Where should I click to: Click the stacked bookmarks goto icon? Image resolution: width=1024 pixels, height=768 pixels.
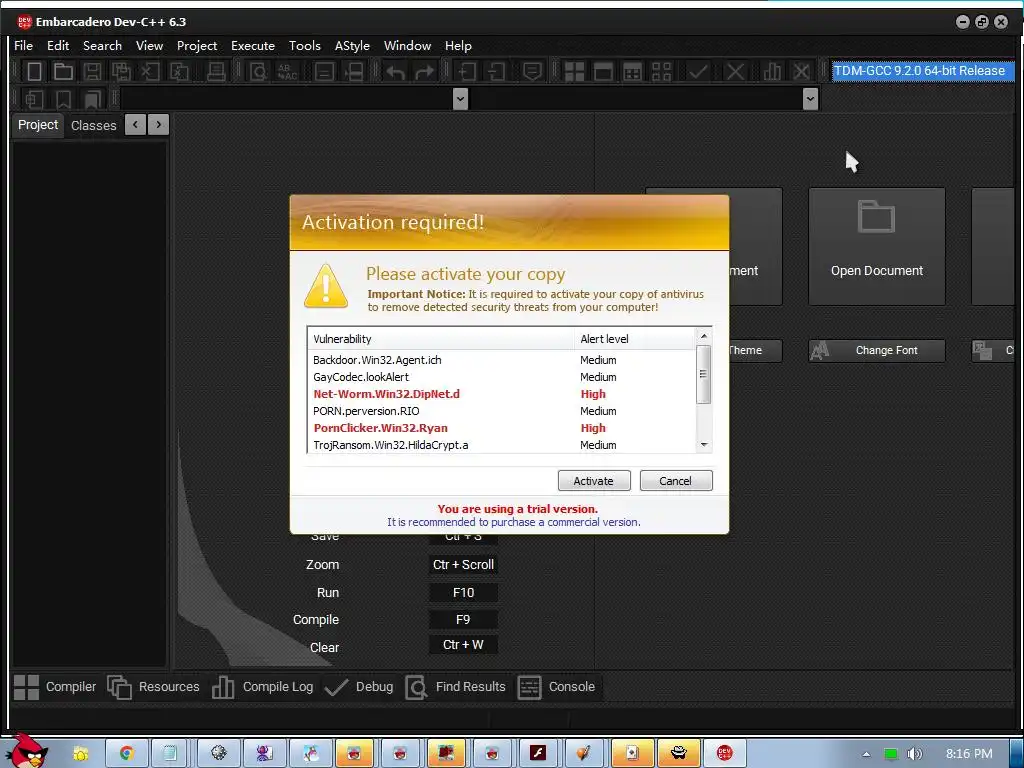[x=93, y=99]
